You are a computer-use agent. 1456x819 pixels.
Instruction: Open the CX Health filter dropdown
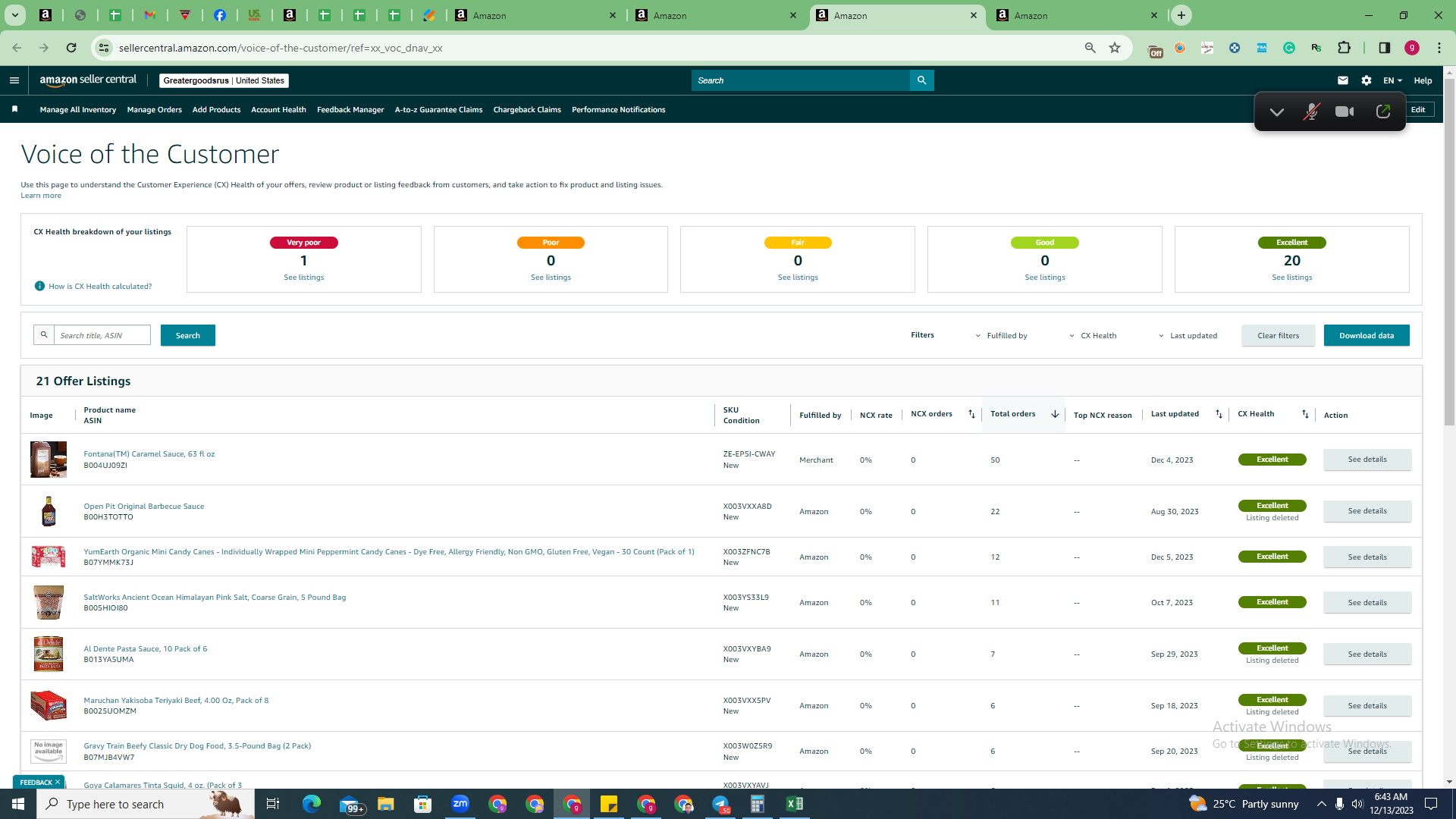click(1093, 335)
